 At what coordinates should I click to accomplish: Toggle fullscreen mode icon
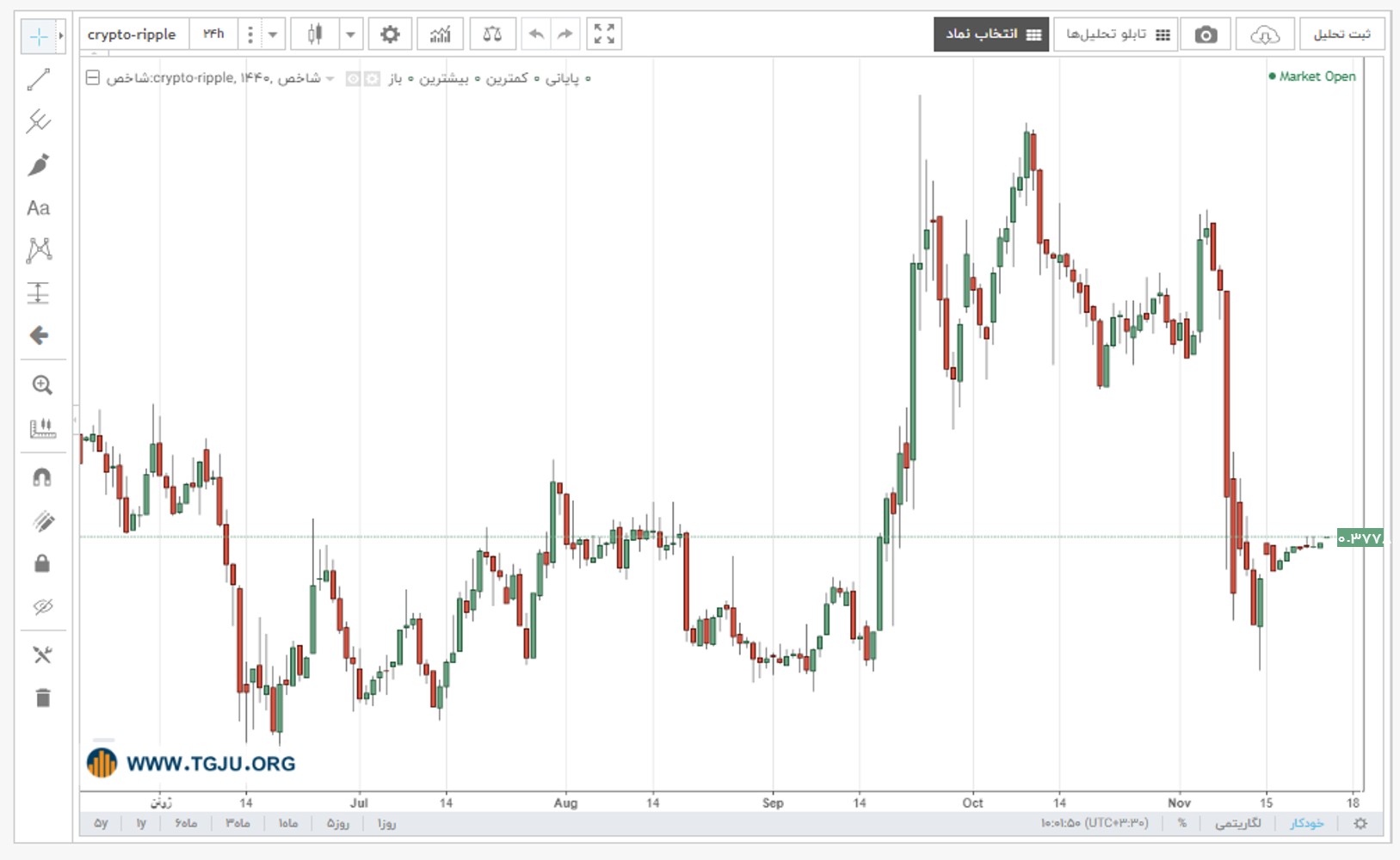604,34
